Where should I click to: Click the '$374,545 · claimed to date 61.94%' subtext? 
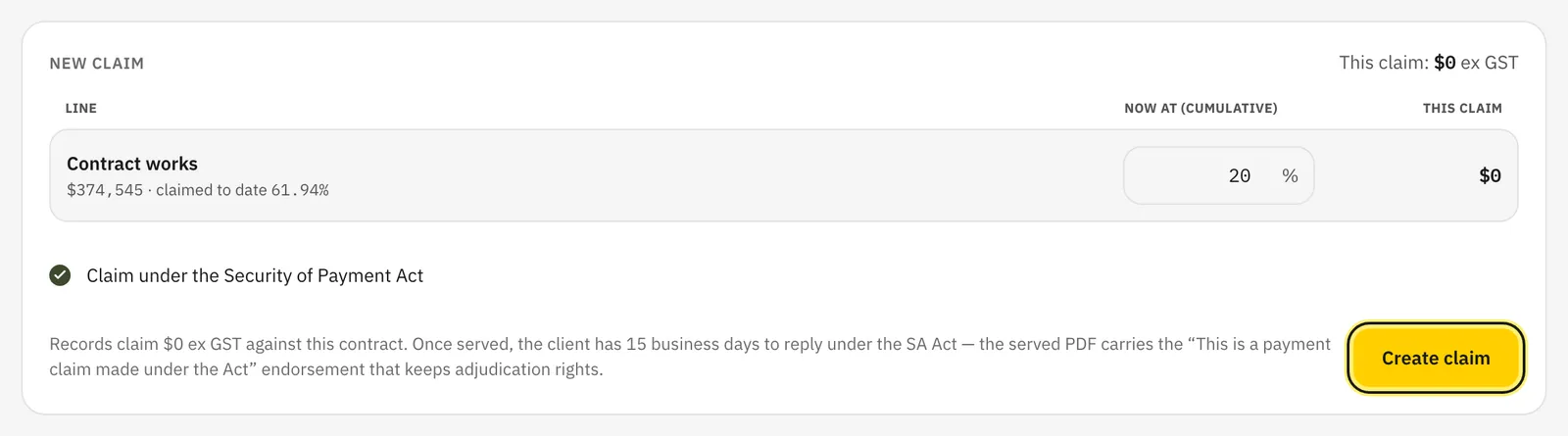[x=198, y=190]
